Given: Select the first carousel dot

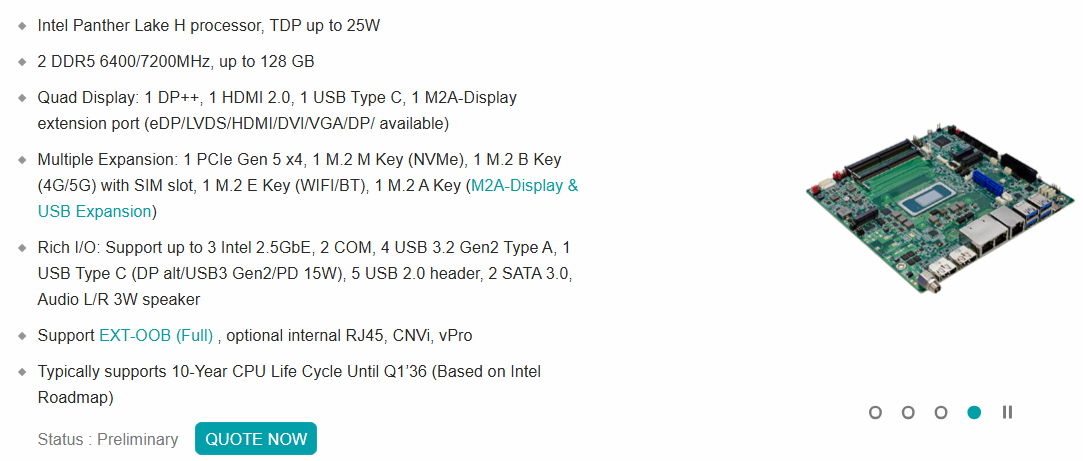Looking at the screenshot, I should [x=875, y=413].
